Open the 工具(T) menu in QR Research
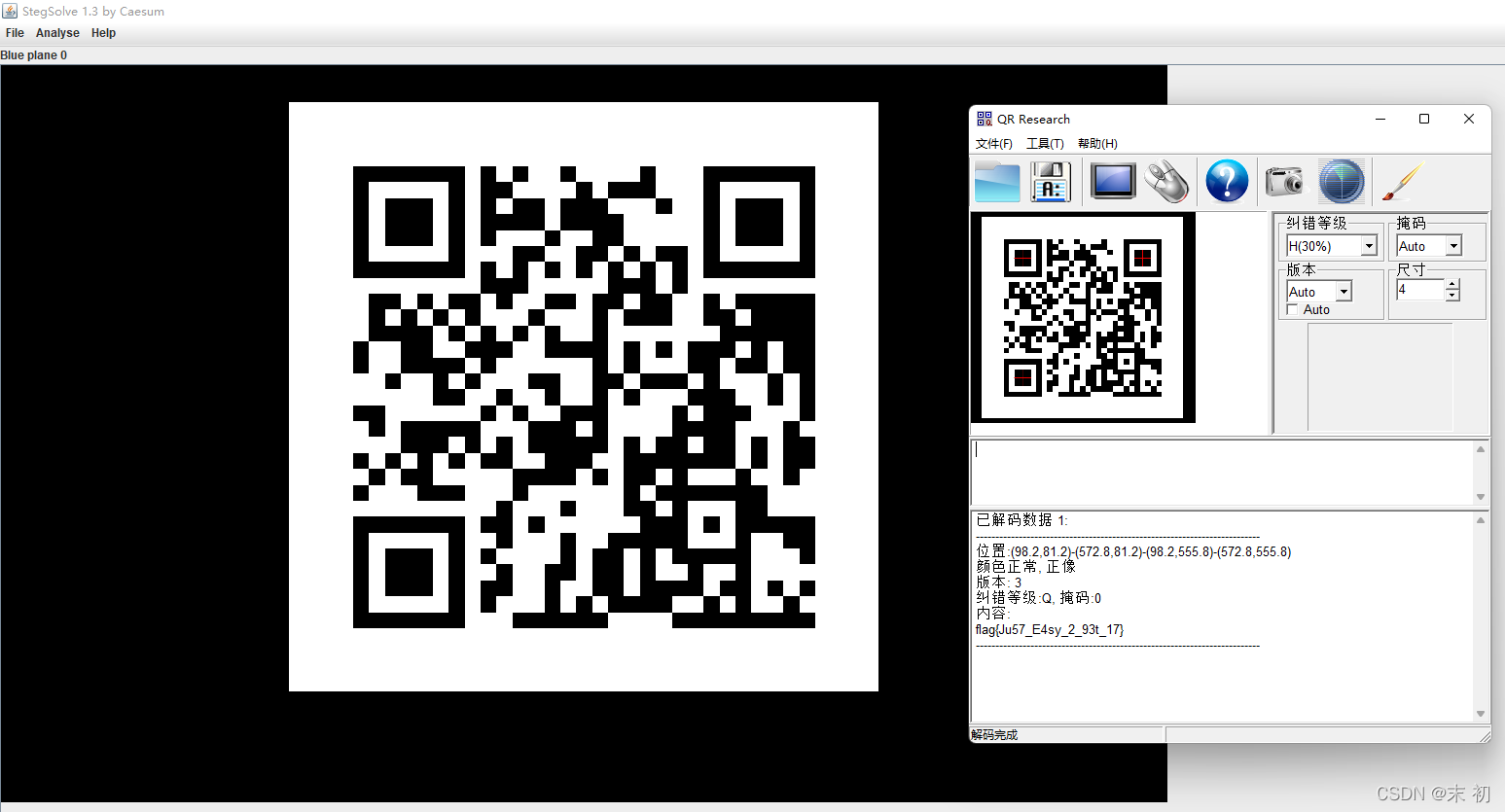The height and width of the screenshot is (812, 1505). (x=1045, y=144)
